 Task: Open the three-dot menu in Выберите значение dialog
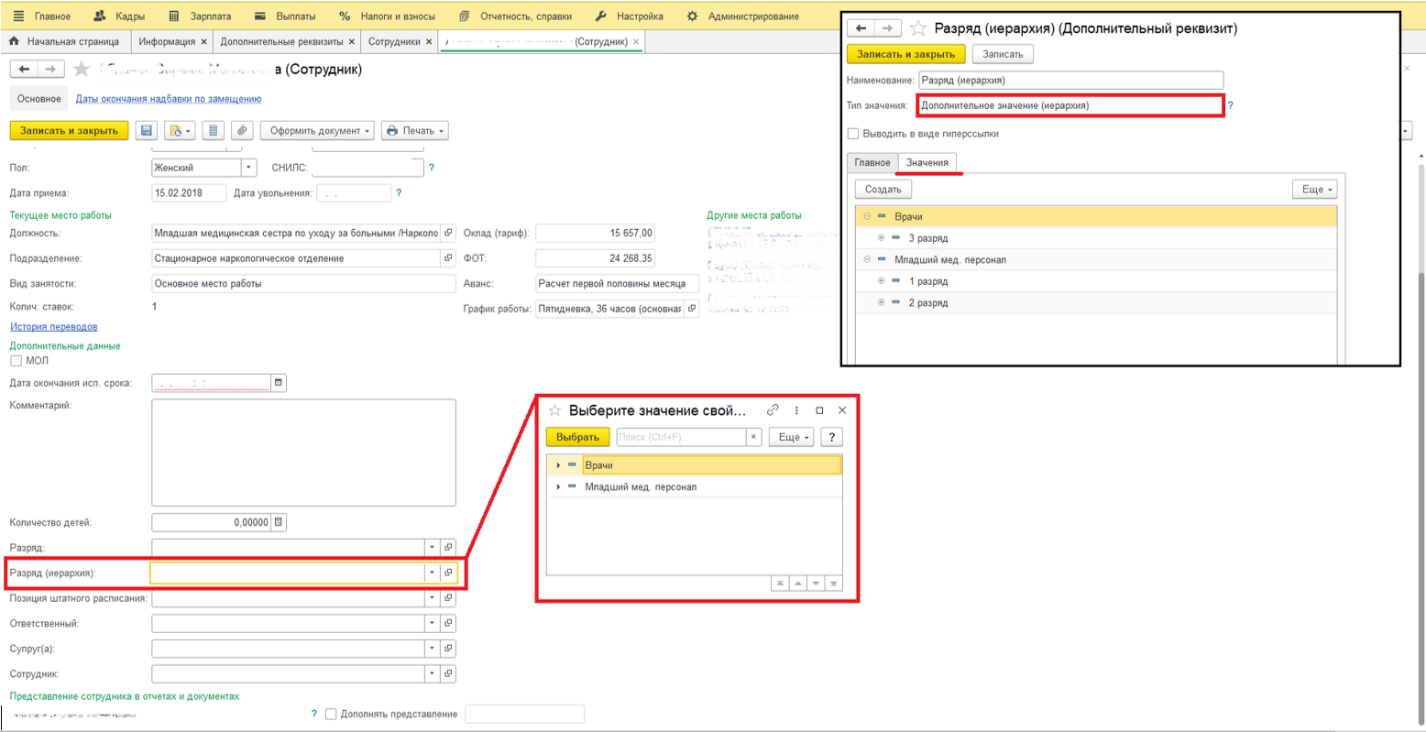click(x=796, y=410)
